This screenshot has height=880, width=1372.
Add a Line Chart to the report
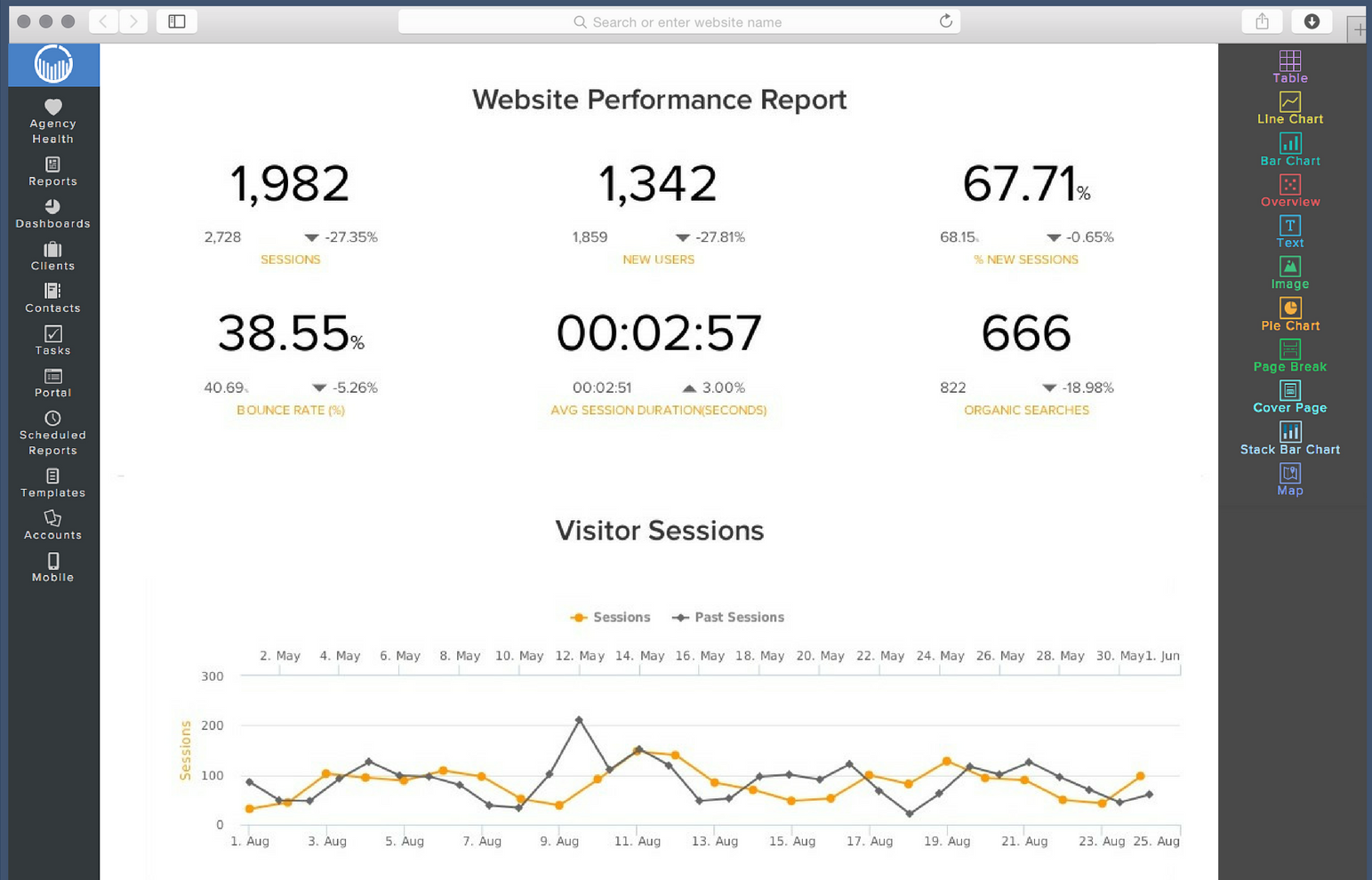[1290, 107]
